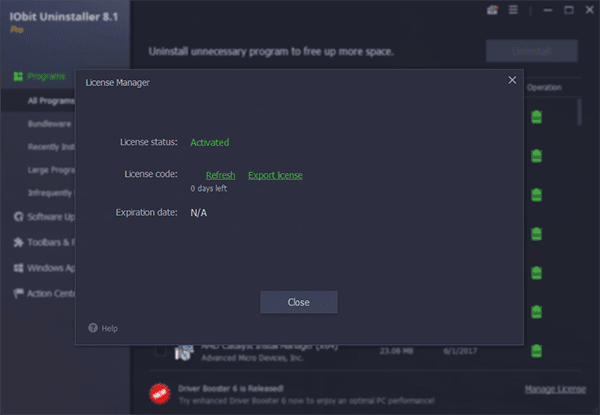
Task: Tick the checkbox beside AMD Catalyst Install Manager
Action: 160,350
